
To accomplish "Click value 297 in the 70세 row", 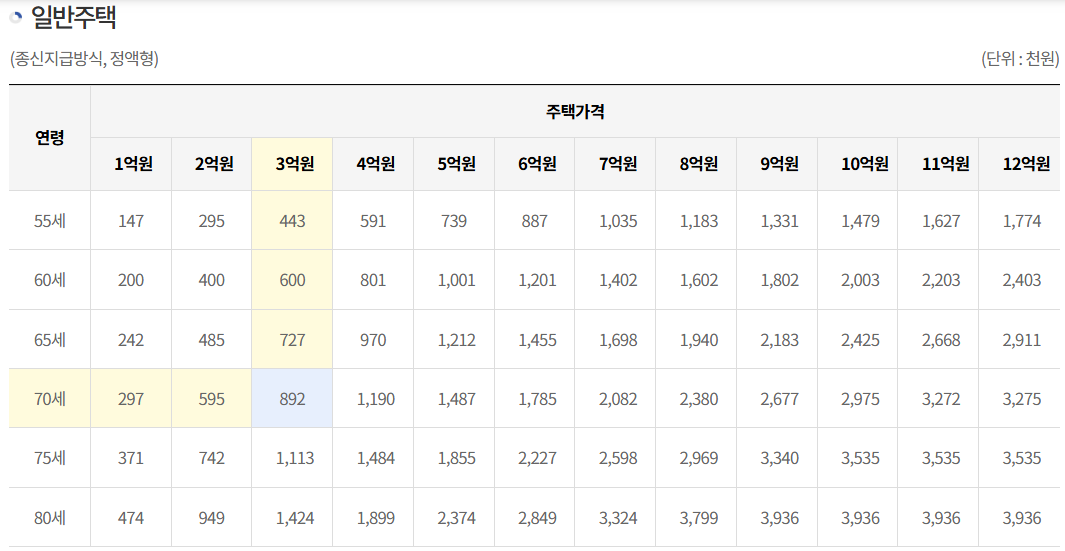I will tap(131, 399).
